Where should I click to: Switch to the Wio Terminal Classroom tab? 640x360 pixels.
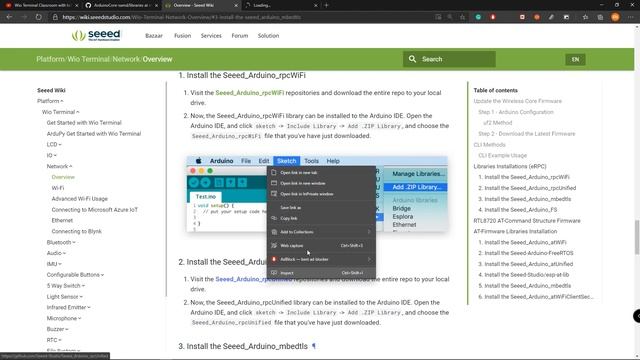coord(41,5)
